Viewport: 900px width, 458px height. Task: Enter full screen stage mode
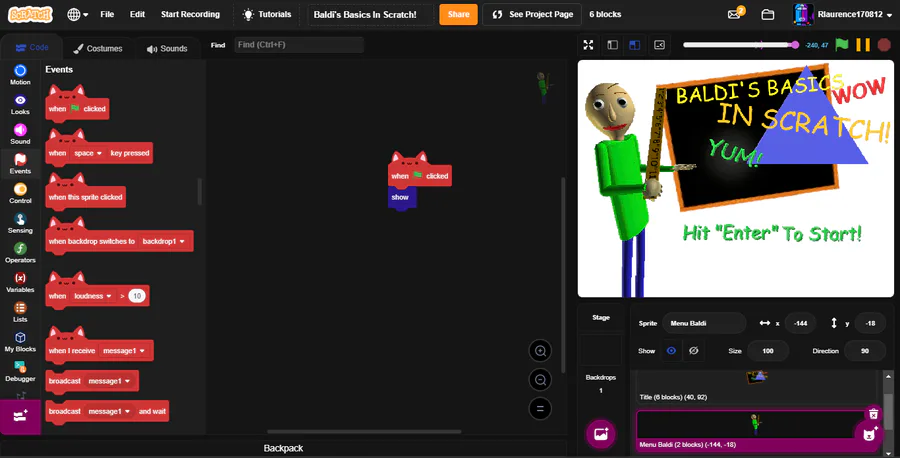click(588, 45)
